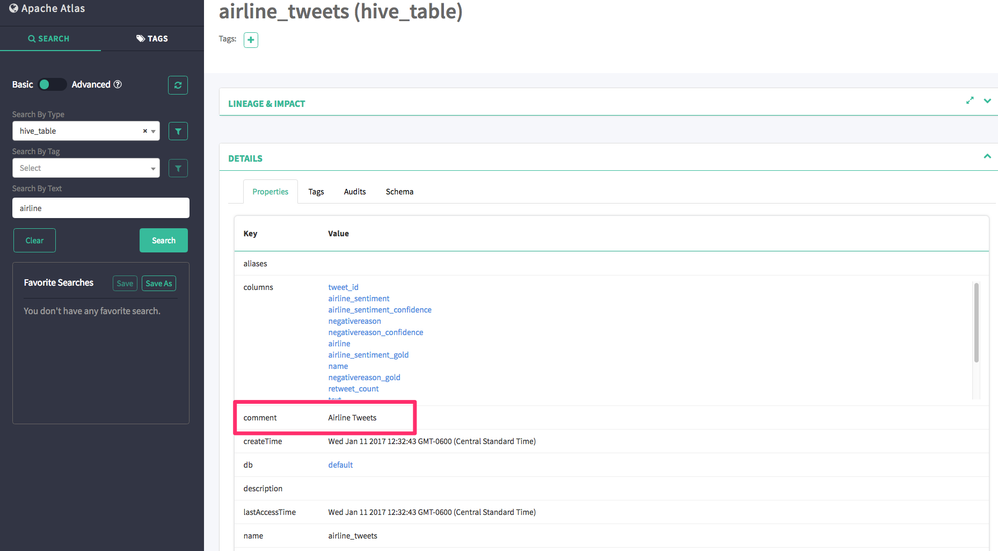The image size is (998, 551).
Task: Toggle Basic to Advanced search switch
Action: pyautogui.click(x=52, y=85)
